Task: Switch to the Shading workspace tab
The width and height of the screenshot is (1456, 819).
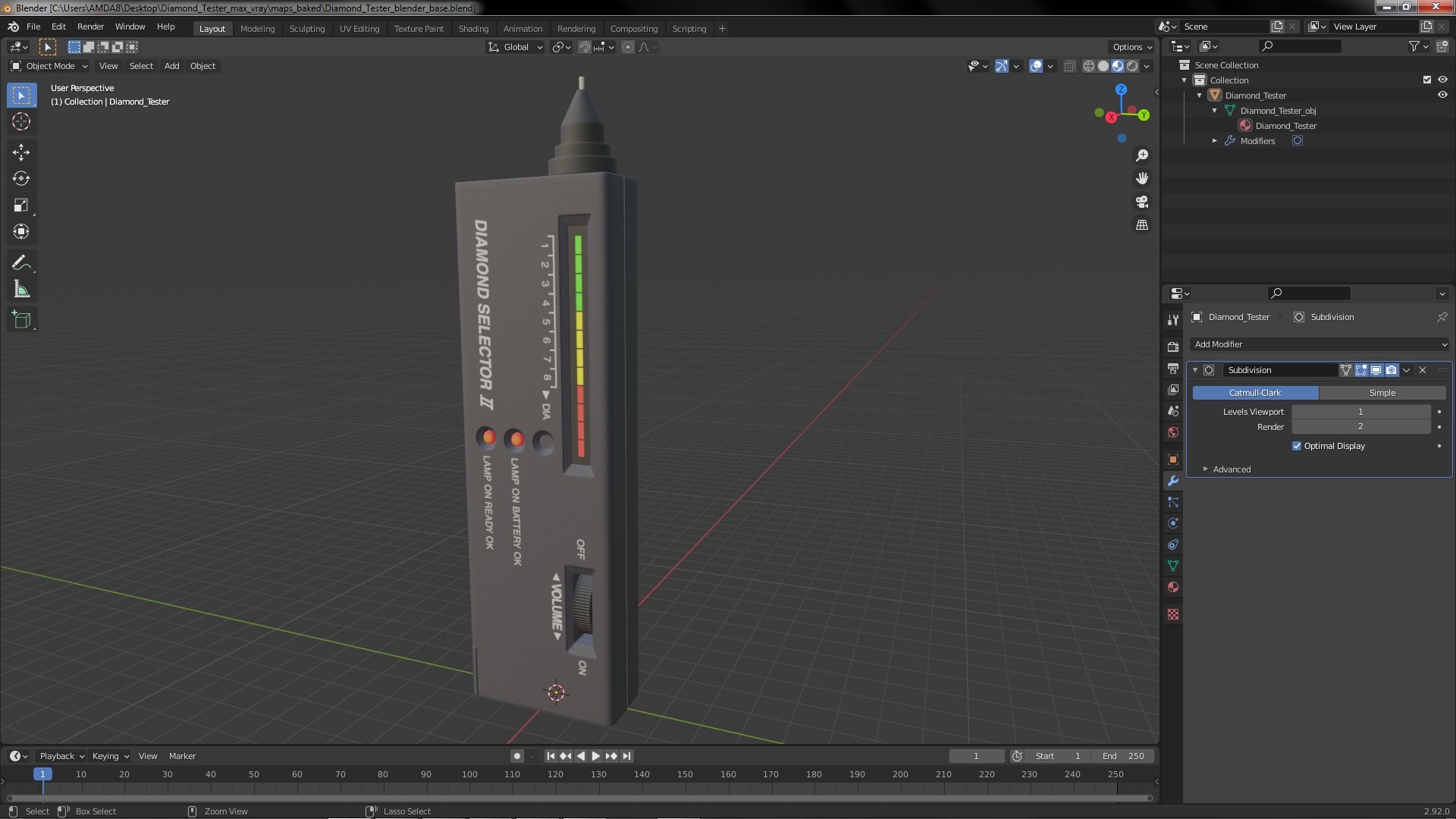Action: tap(473, 29)
